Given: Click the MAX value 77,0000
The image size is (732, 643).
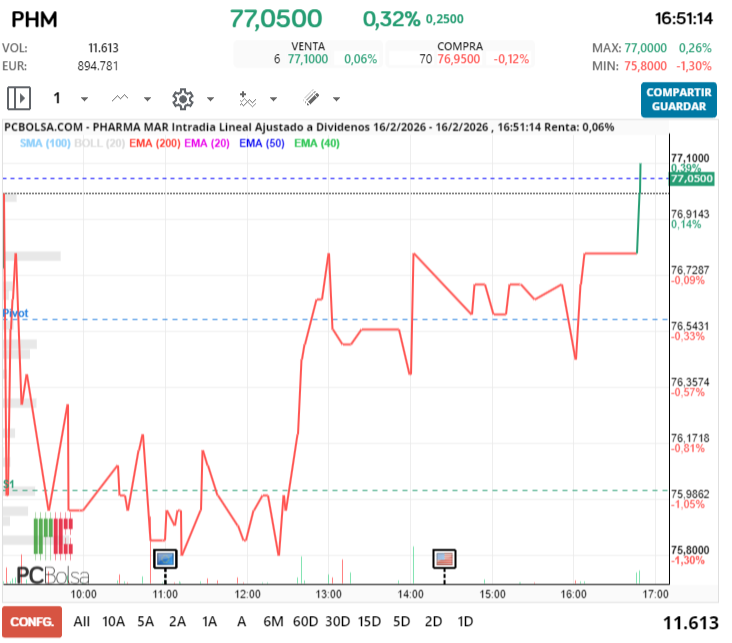Looking at the screenshot, I should [x=645, y=48].
